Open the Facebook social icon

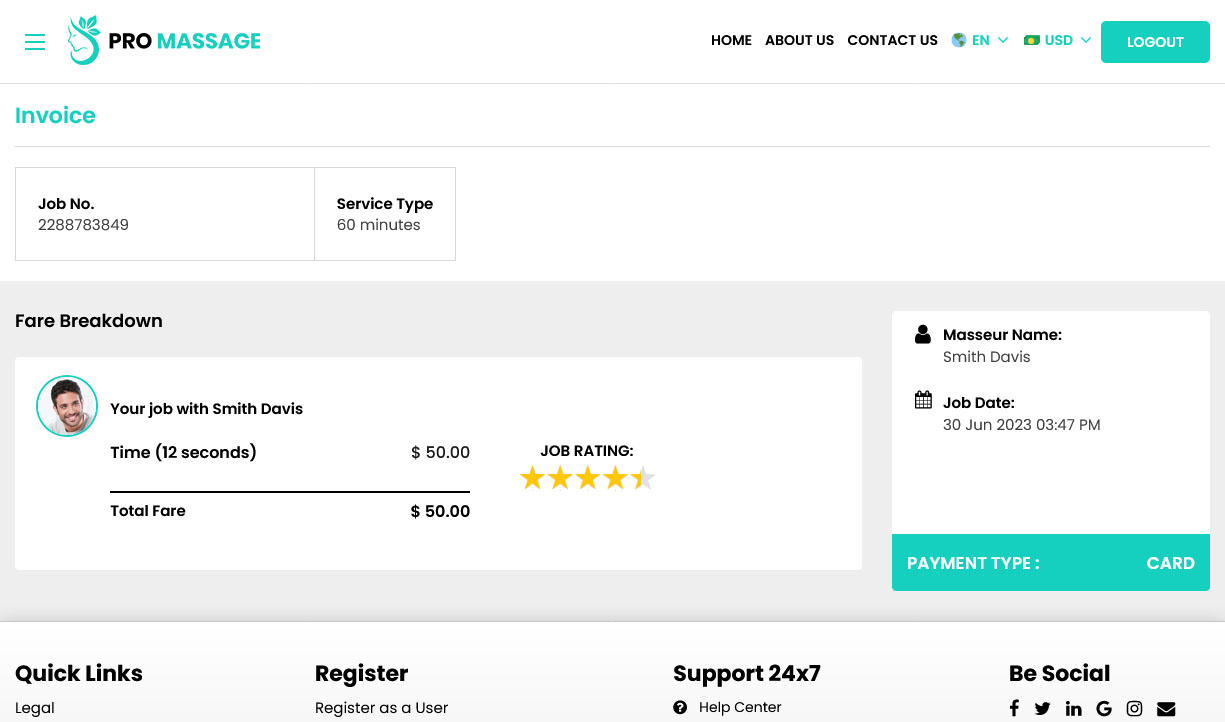[x=1014, y=708]
